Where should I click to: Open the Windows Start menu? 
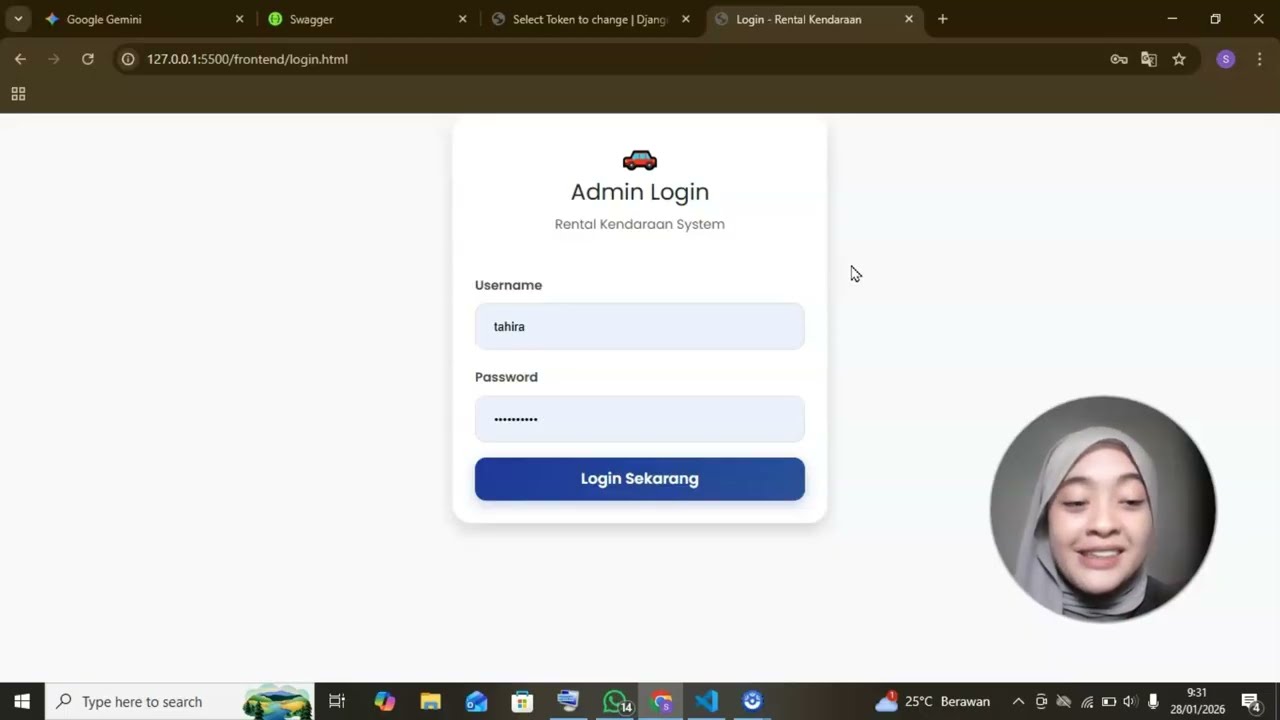click(x=22, y=701)
